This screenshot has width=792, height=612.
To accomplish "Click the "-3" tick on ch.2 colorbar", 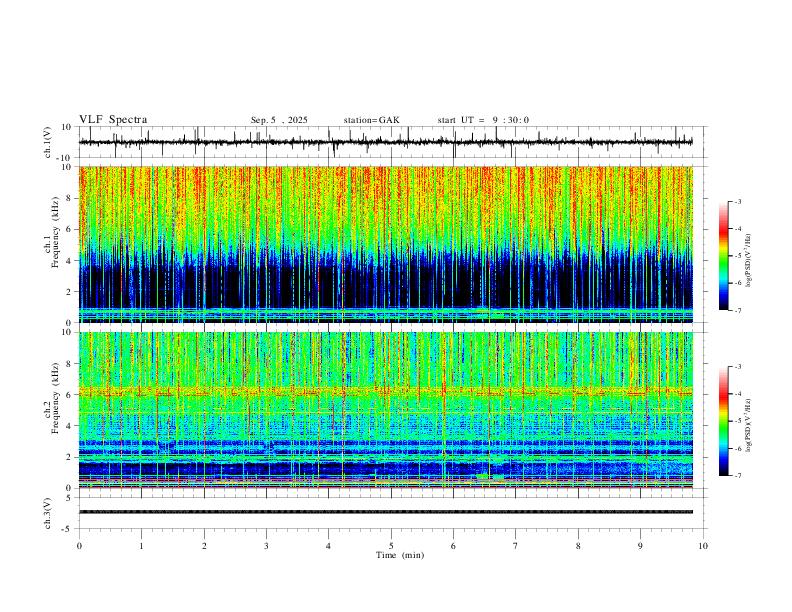I will coord(737,367).
